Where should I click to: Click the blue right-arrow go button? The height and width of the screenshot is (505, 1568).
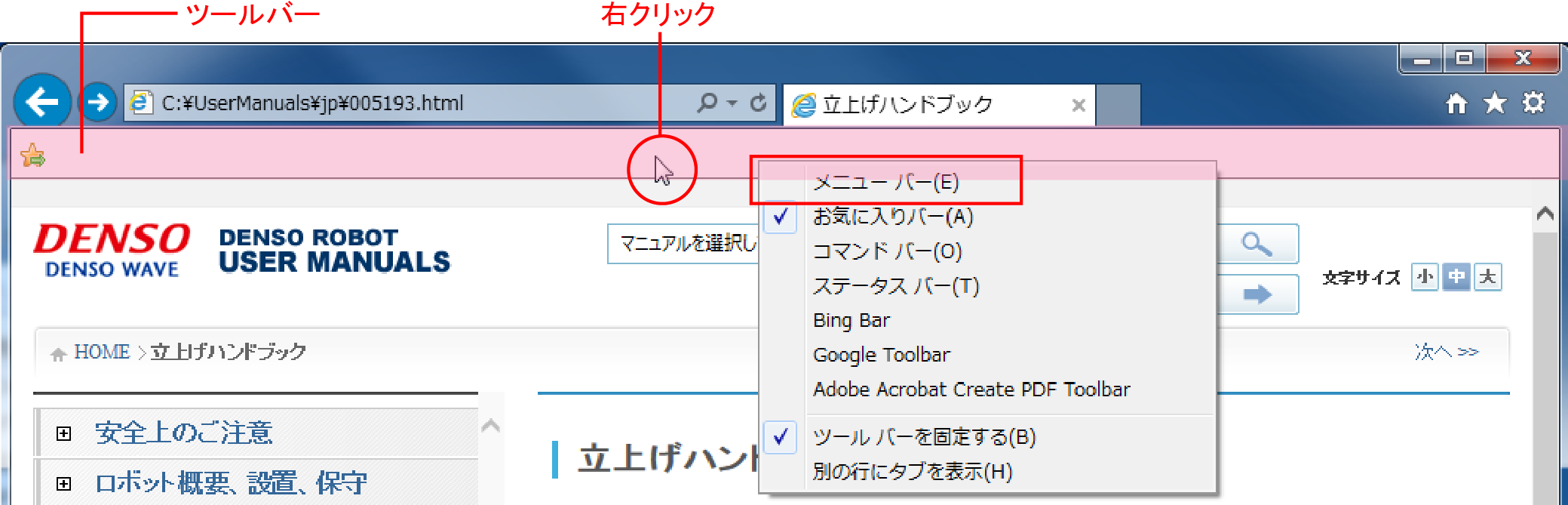click(1257, 294)
